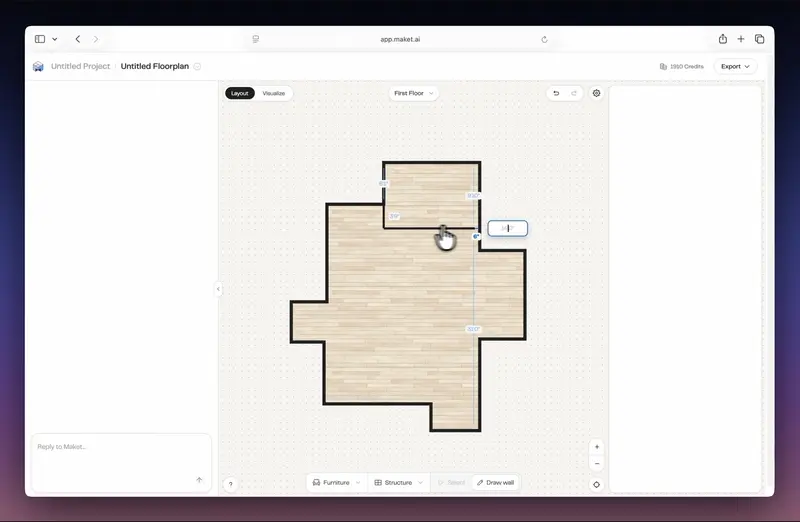Image resolution: width=800 pixels, height=522 pixels.
Task: Click the Maket logo icon
Action: pyautogui.click(x=38, y=66)
